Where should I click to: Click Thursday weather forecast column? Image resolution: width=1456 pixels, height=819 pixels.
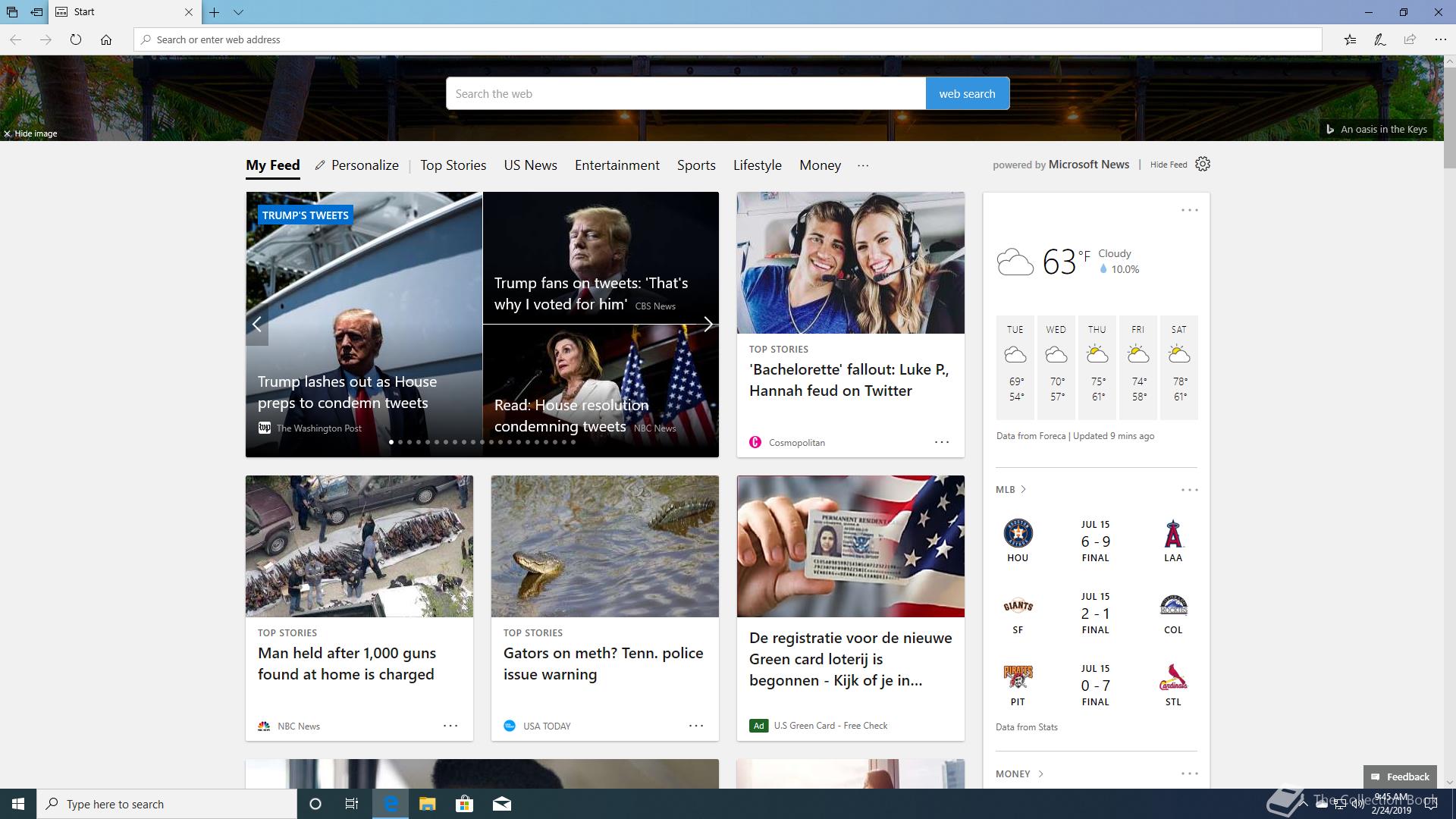pos(1097,368)
